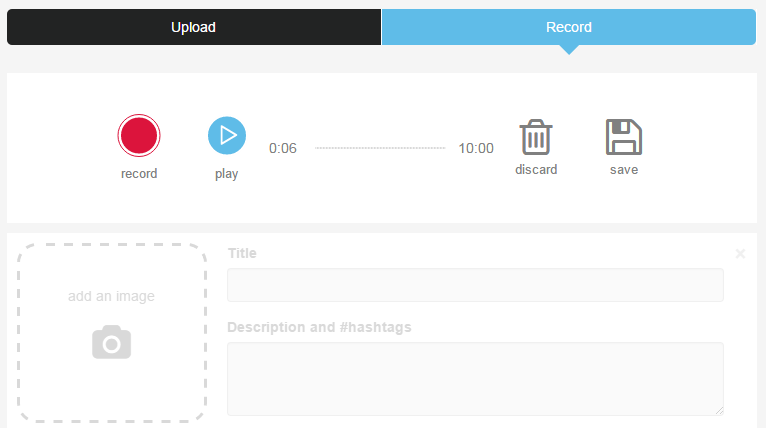766x428 pixels.
Task: Click the "record" label text
Action: pyautogui.click(x=139, y=173)
